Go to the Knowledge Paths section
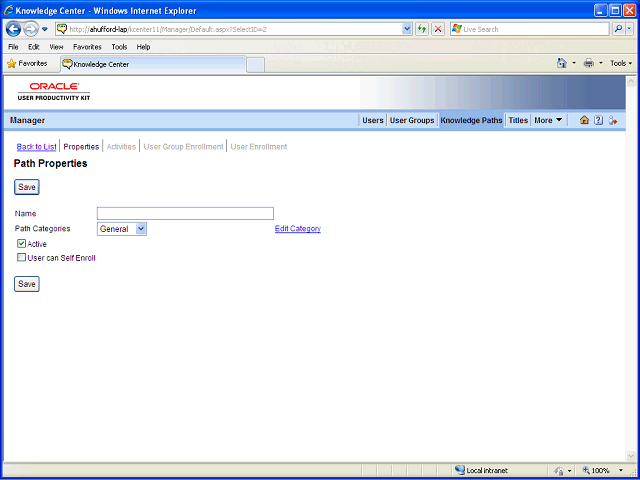The height and width of the screenshot is (480, 640). pyautogui.click(x=471, y=120)
